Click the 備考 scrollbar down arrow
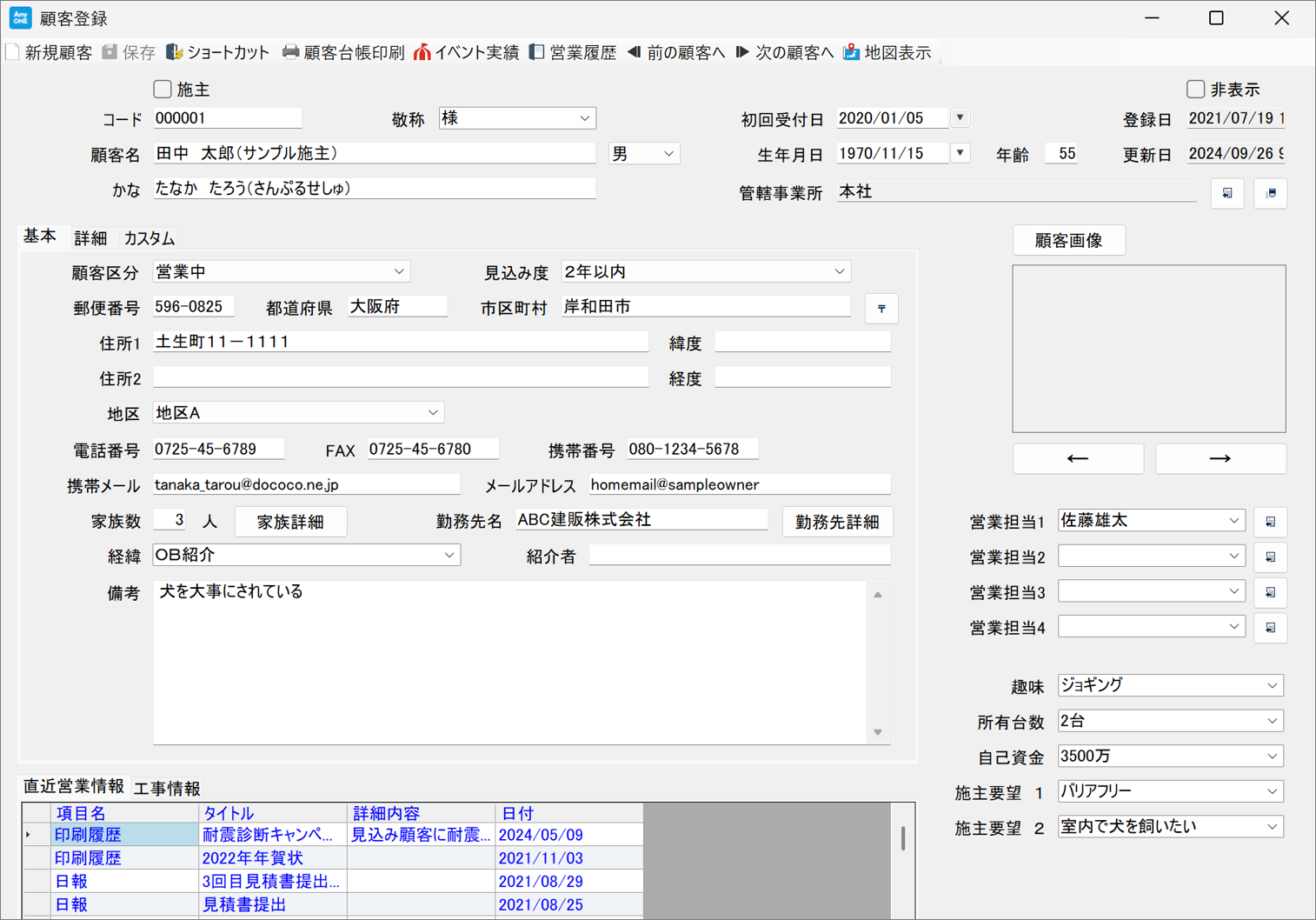This screenshot has height=920, width=1316. (878, 732)
